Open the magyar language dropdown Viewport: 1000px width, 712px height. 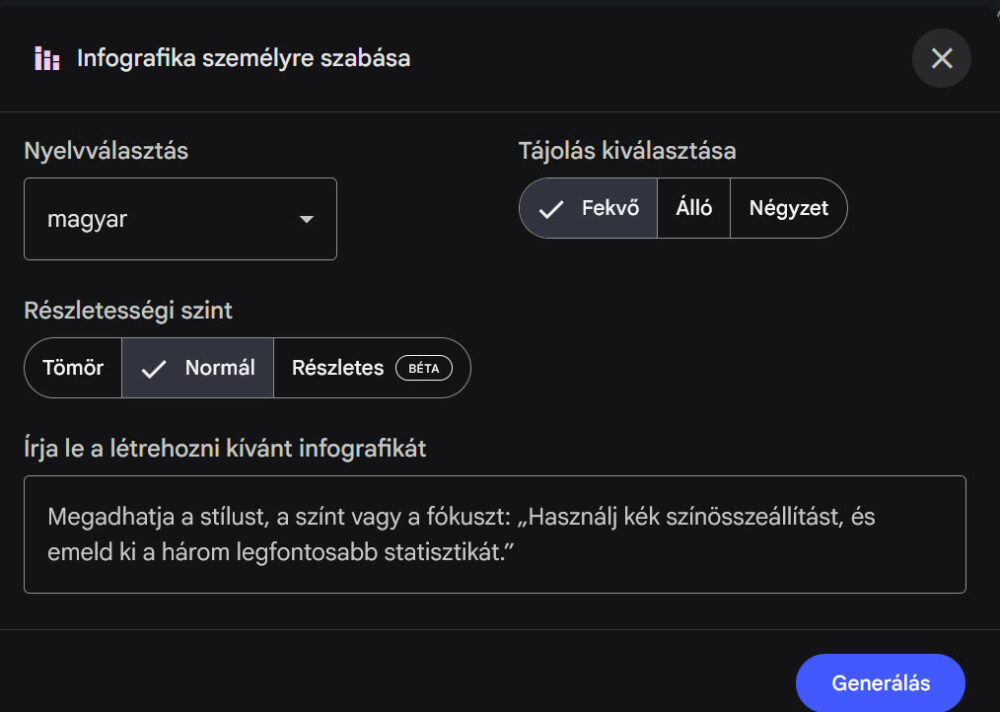coord(180,219)
